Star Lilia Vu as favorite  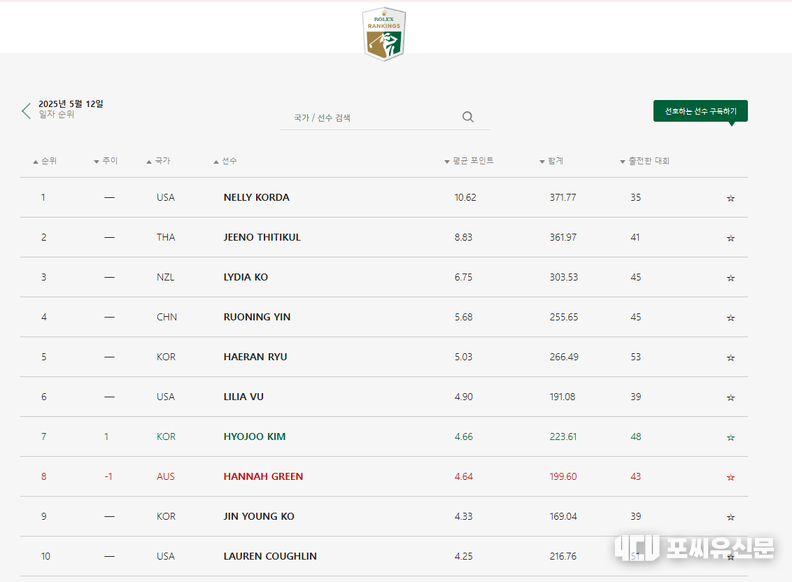point(730,398)
